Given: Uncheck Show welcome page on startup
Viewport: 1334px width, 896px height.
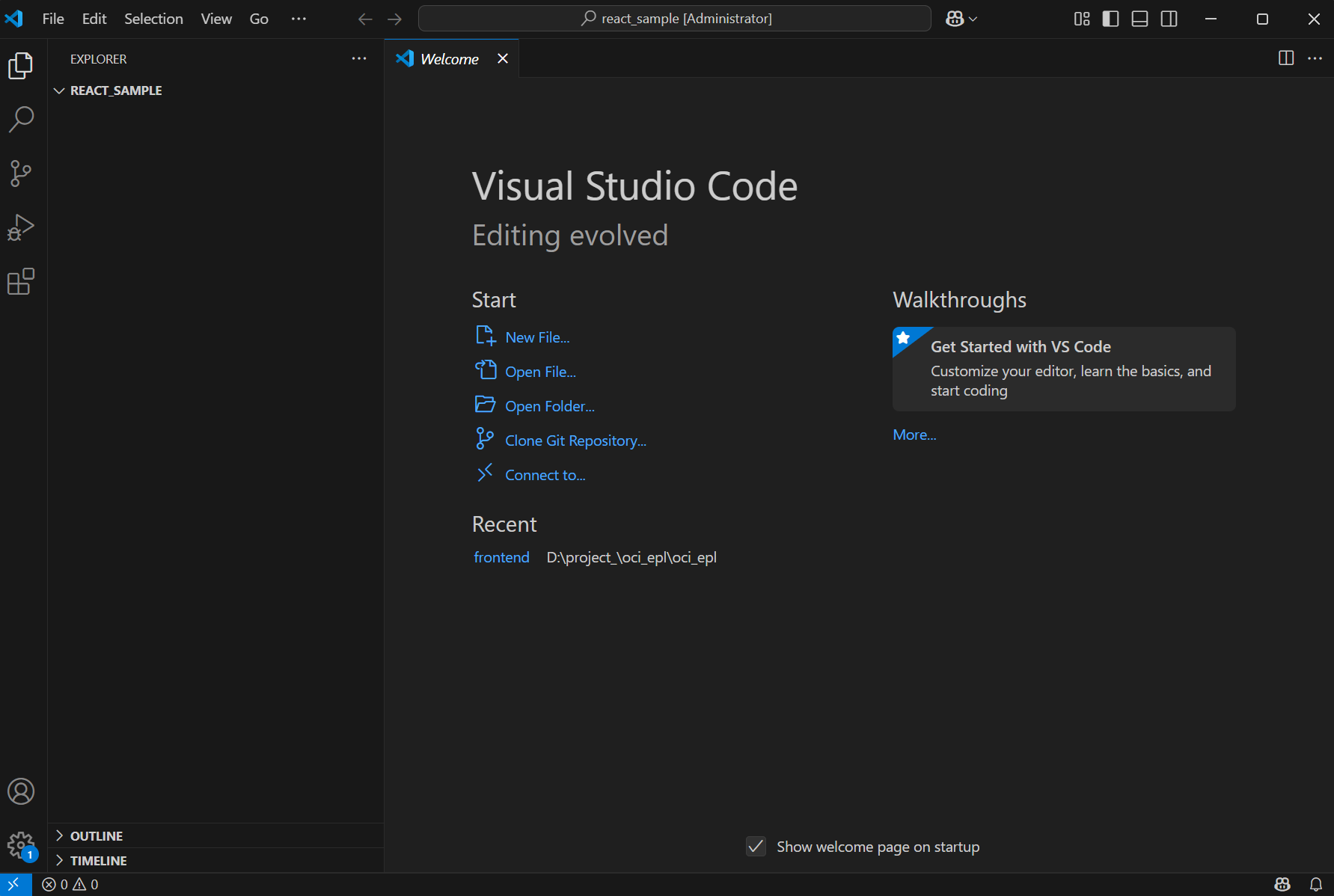Looking at the screenshot, I should click(756, 847).
